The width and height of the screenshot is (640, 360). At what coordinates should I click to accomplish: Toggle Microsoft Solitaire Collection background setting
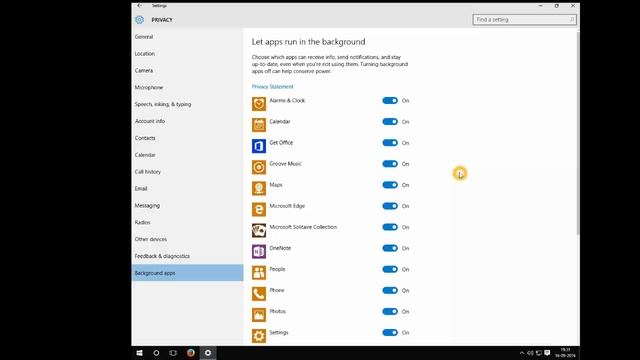tap(390, 227)
